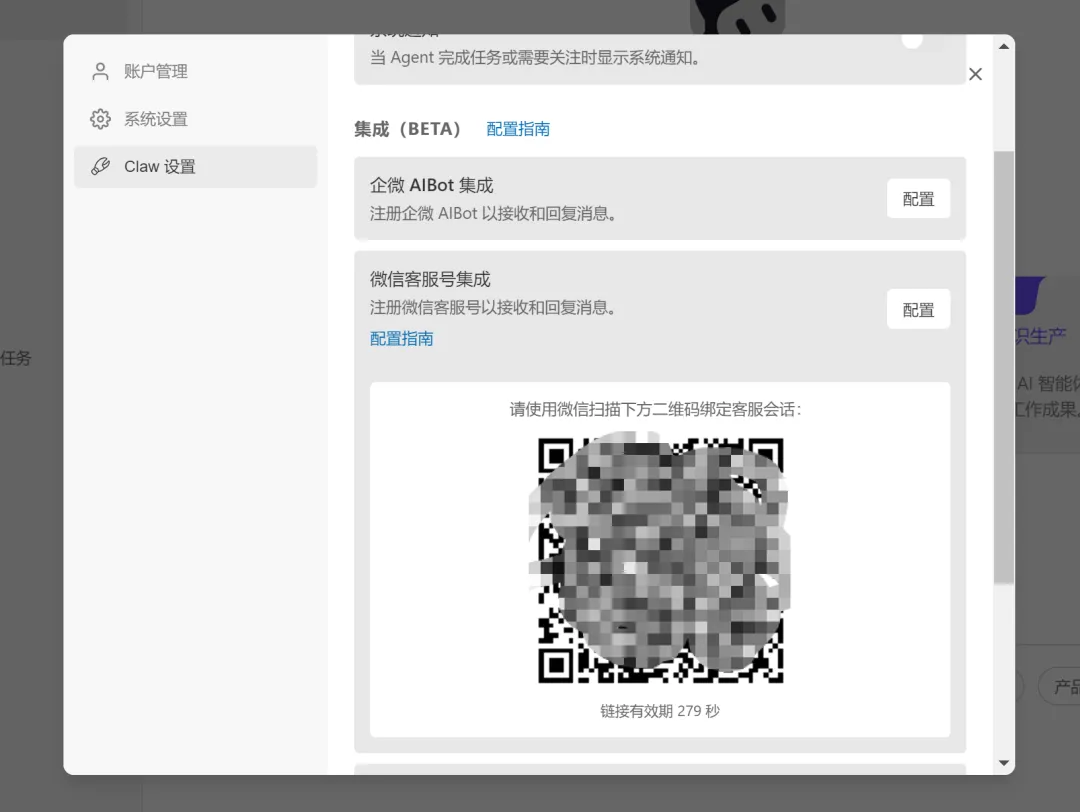Click 配置 for 微信客服号集成
The width and height of the screenshot is (1080, 812).
point(918,310)
